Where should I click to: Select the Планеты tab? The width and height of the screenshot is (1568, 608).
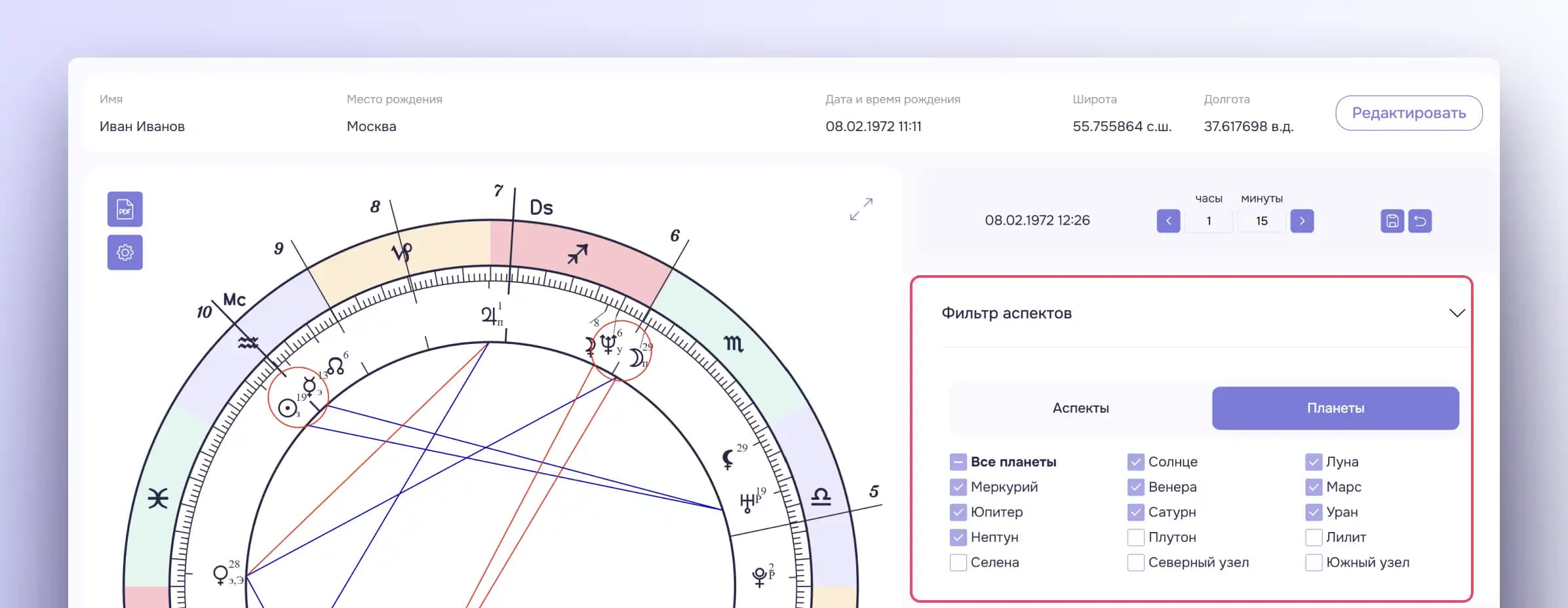[x=1335, y=408]
